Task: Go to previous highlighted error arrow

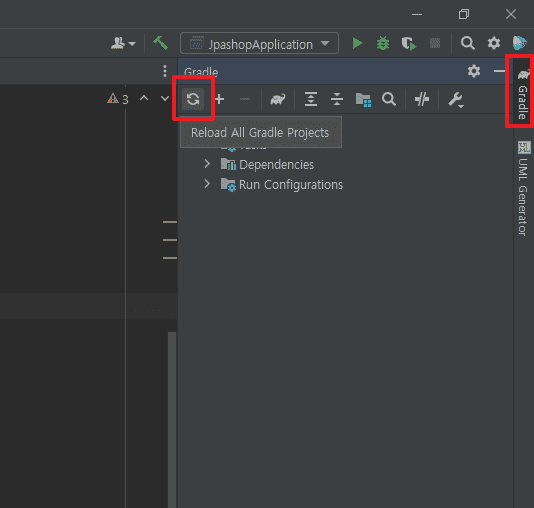Action: click(x=144, y=99)
